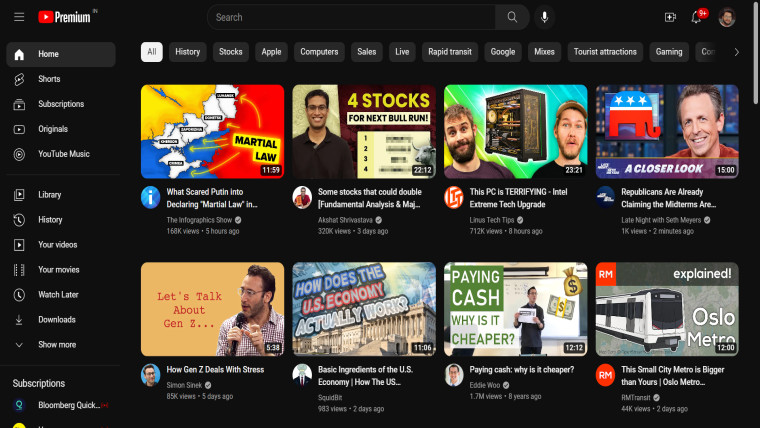The image size is (760, 428).
Task: Open Library in sidebar
Action: (x=61, y=195)
